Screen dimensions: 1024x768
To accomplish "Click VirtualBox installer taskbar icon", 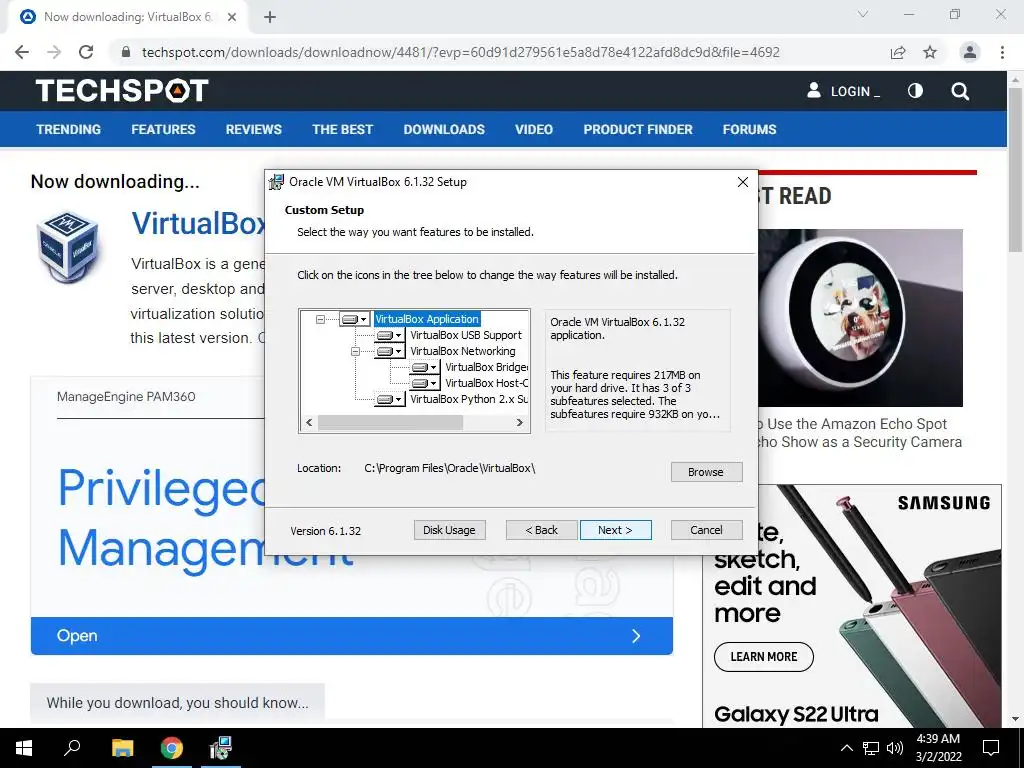I will 221,748.
